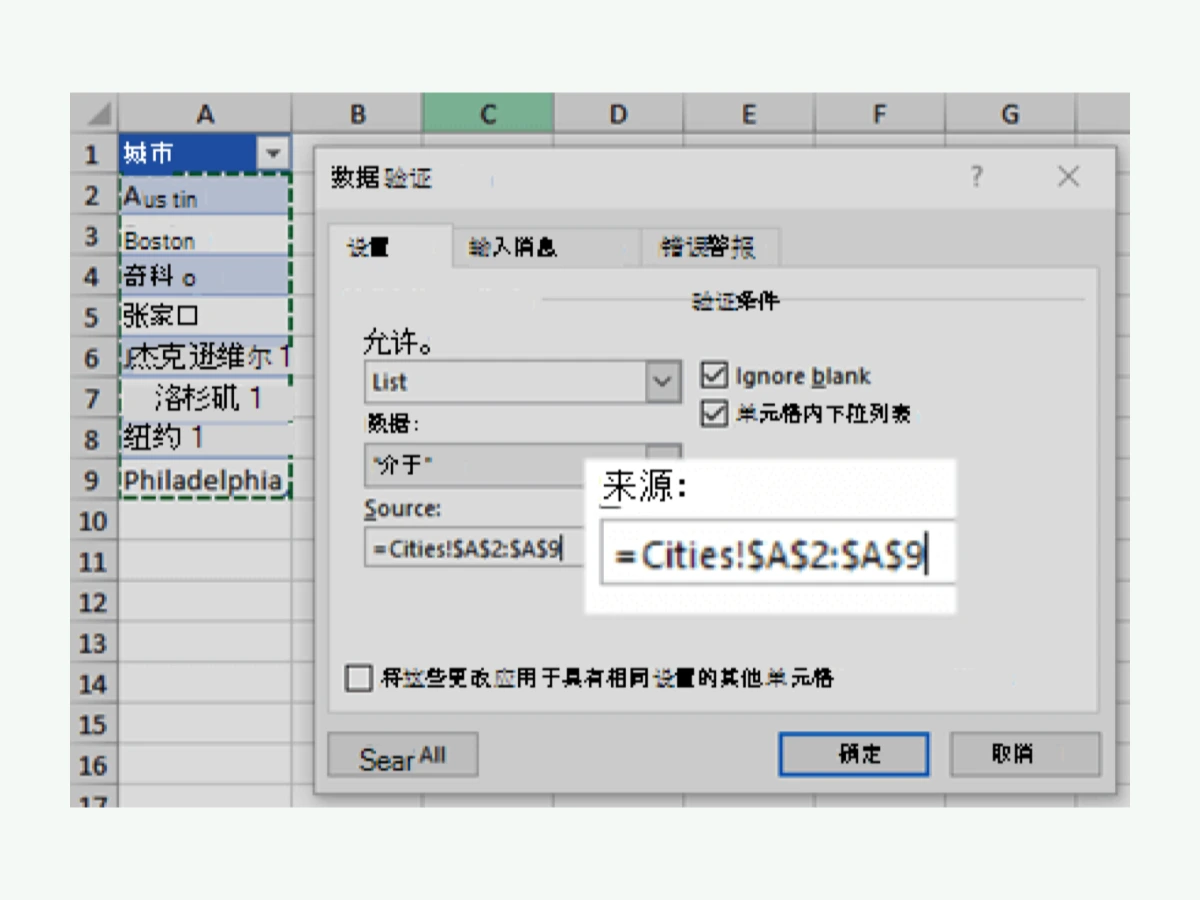This screenshot has width=1200, height=900.
Task: Select the Philadelphia cell
Action: 205,479
